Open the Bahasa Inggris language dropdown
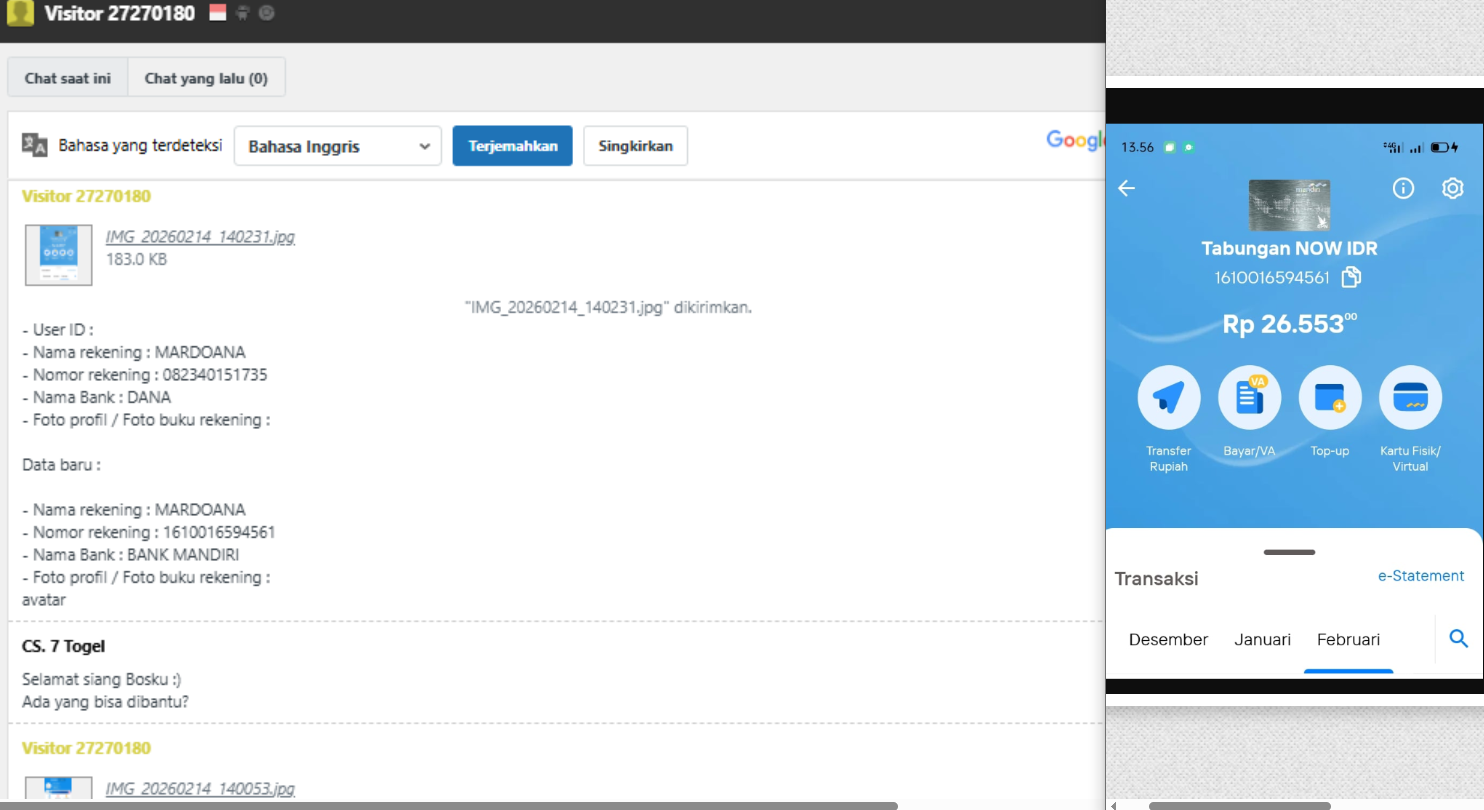Image resolution: width=1484 pixels, height=810 pixels. 338,146
